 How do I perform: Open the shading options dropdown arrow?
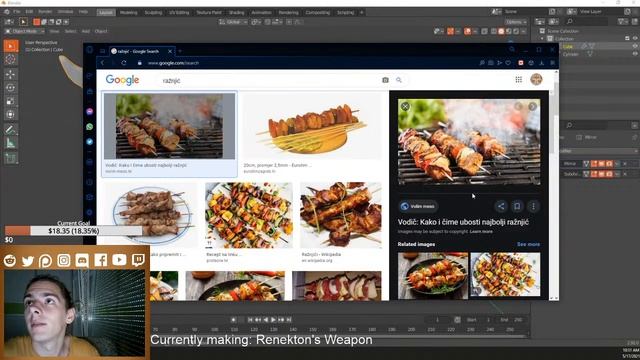pos(524,31)
